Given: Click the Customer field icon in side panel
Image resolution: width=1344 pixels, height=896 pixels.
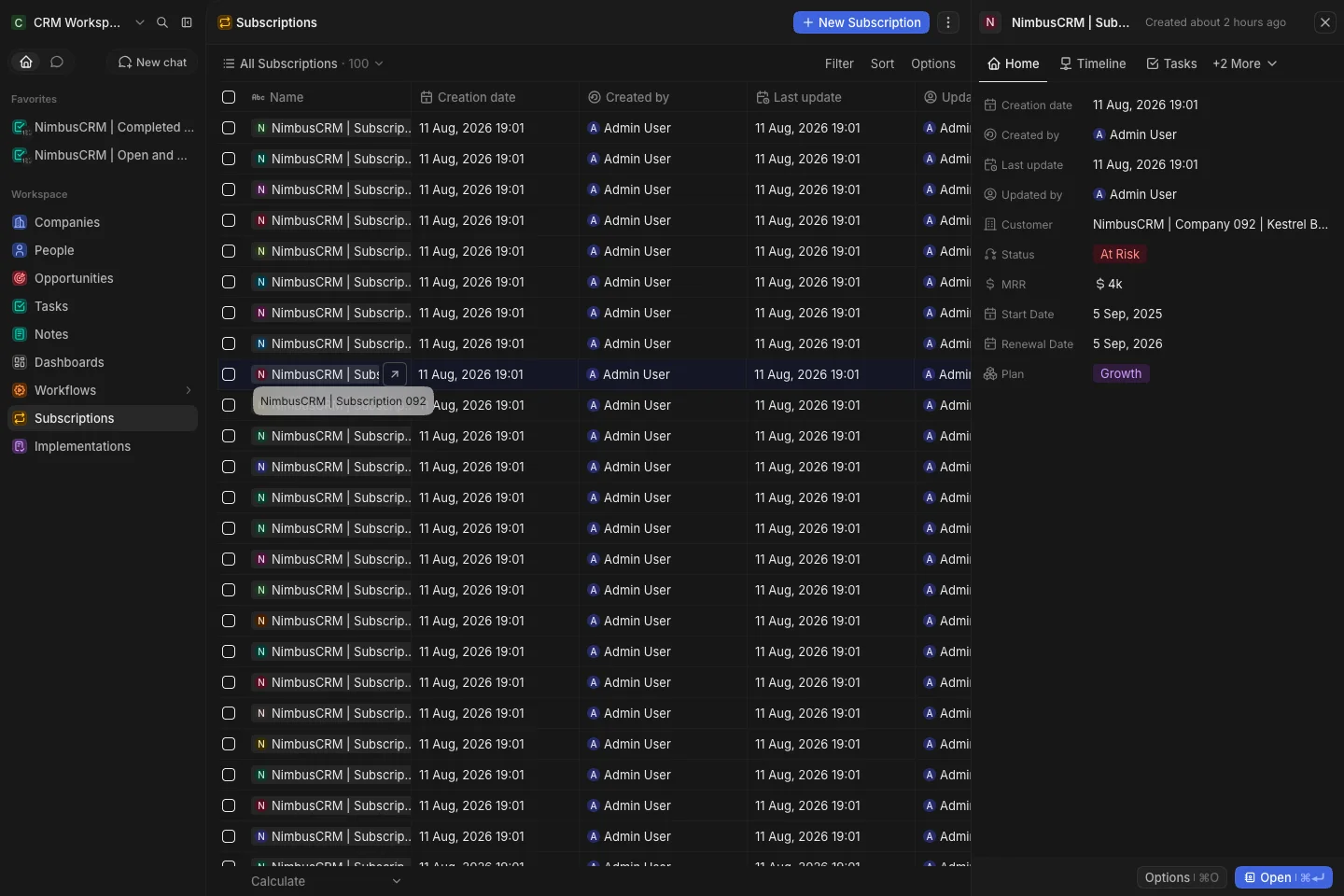Looking at the screenshot, I should point(990,224).
